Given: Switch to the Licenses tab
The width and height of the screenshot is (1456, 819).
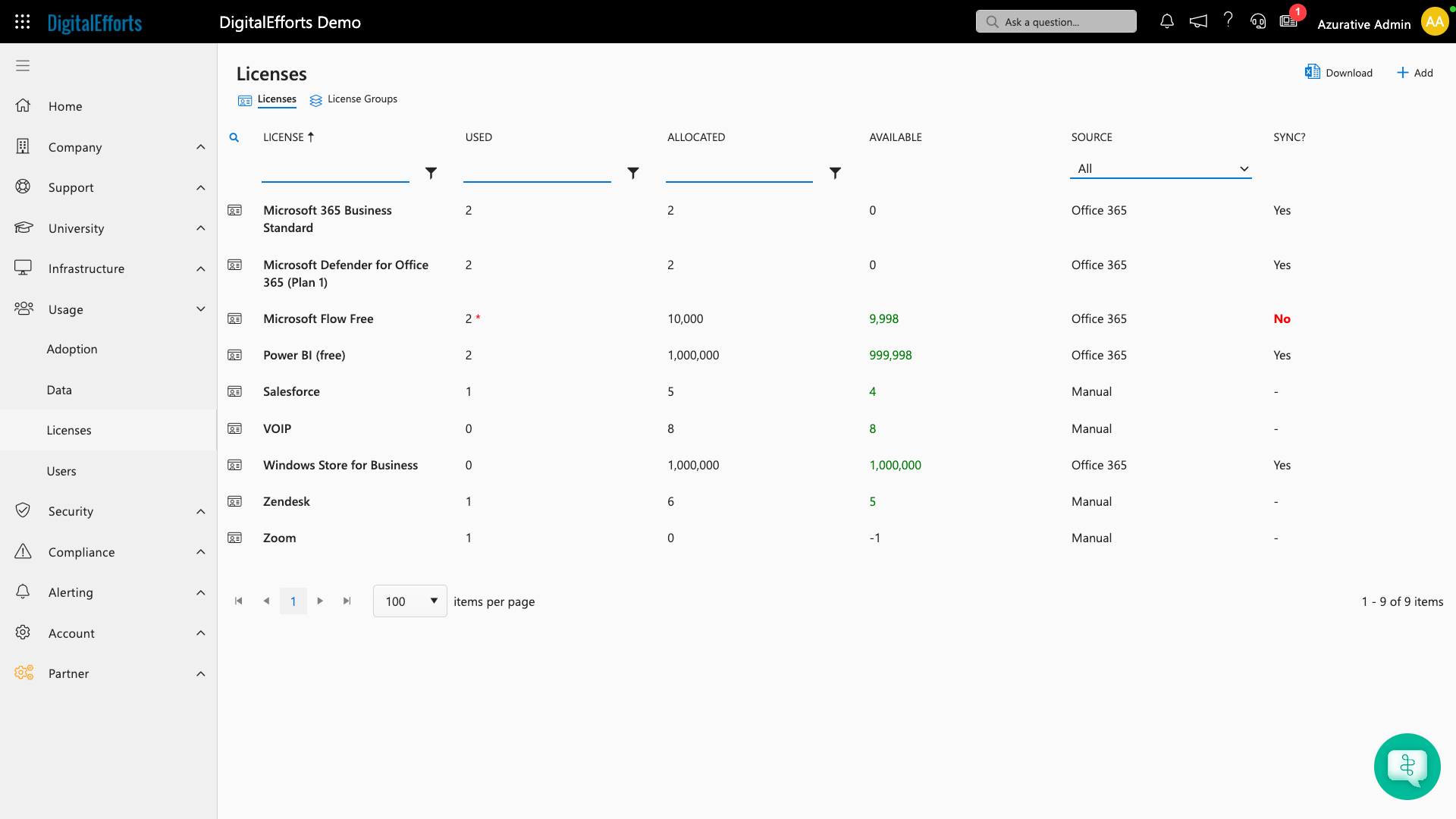Looking at the screenshot, I should (x=268, y=99).
